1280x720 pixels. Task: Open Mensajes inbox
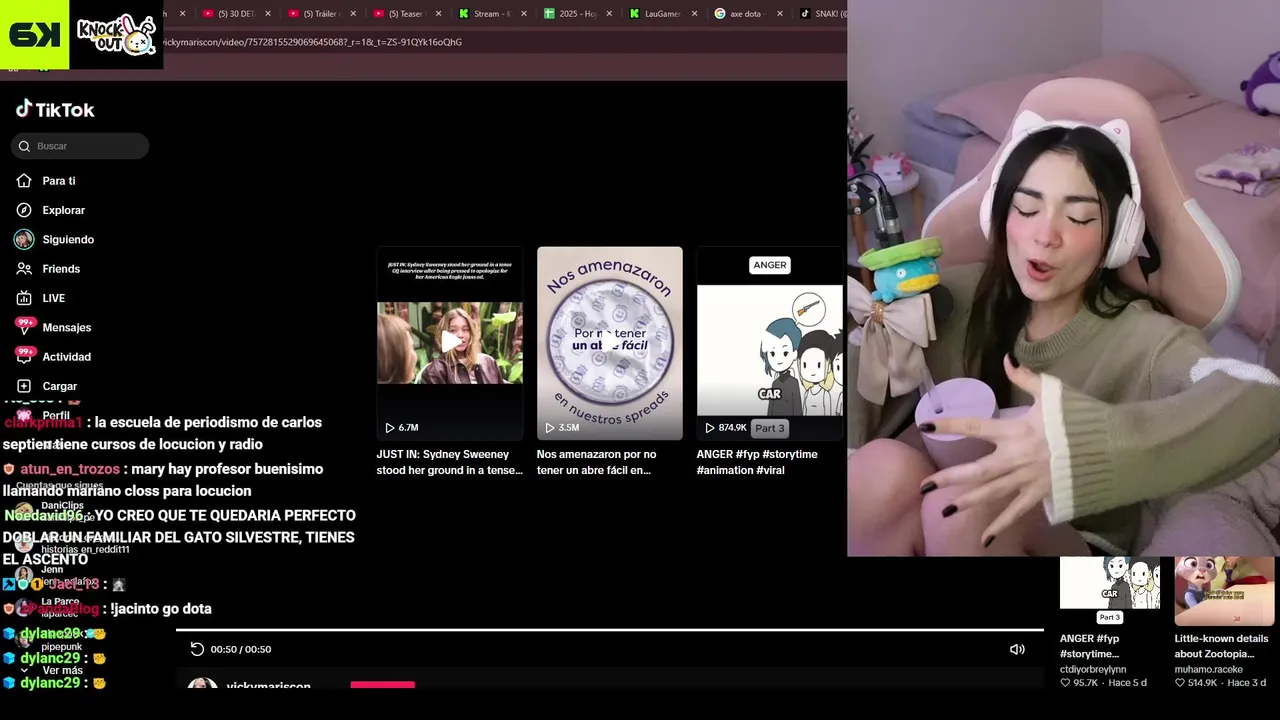66,327
